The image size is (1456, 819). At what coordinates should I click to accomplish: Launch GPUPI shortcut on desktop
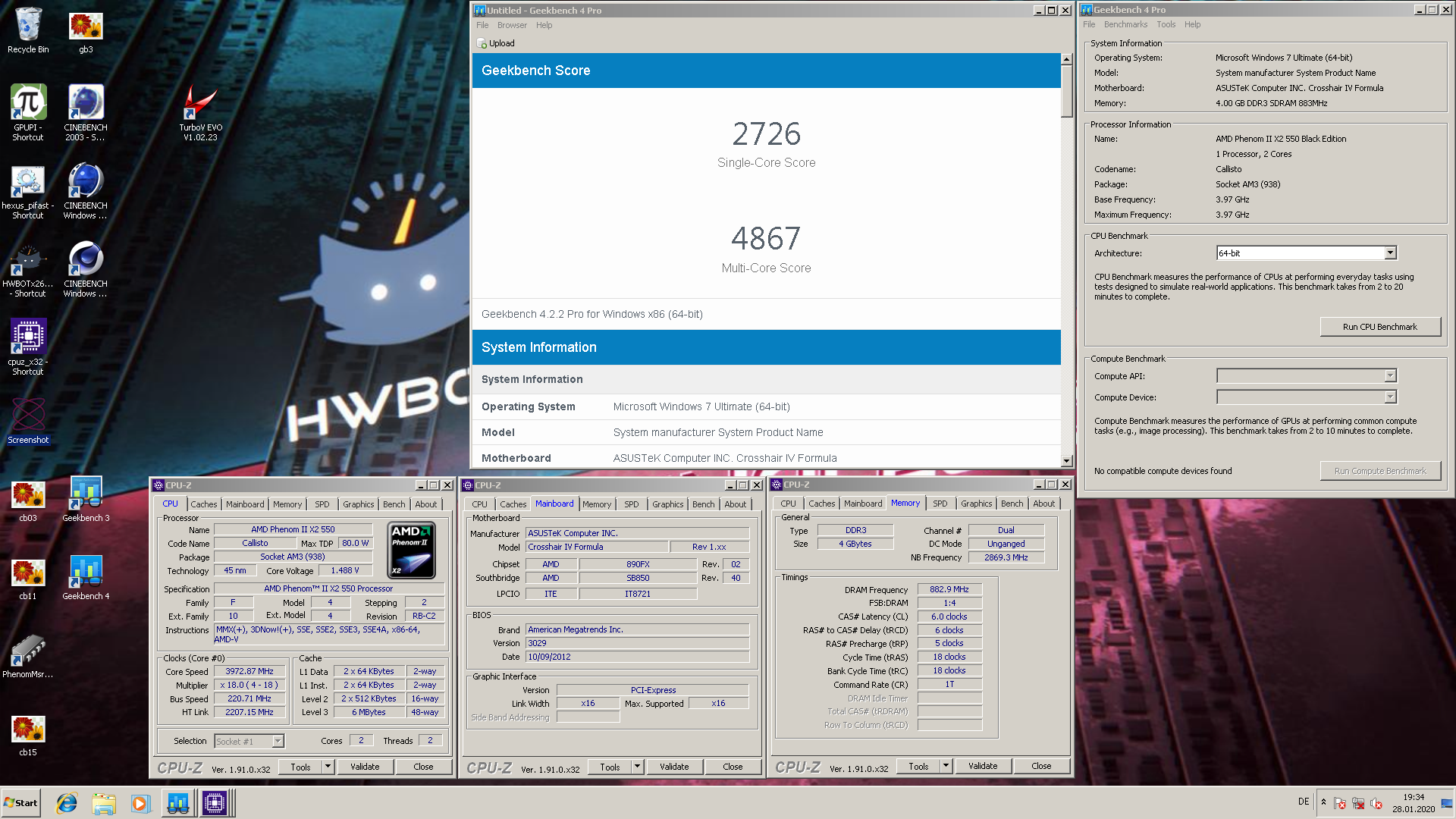tap(28, 112)
